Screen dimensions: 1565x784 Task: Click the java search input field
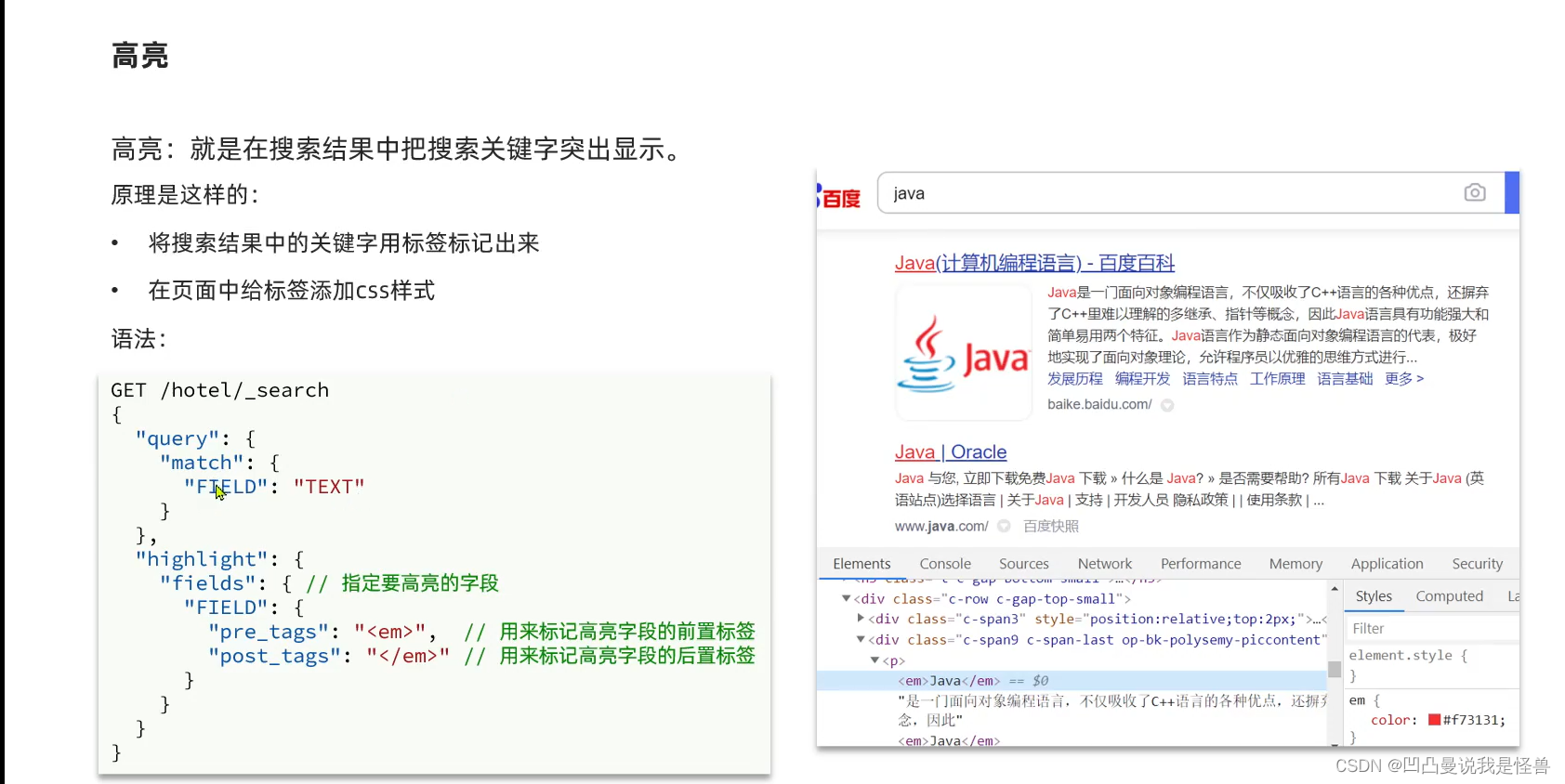1190,193
